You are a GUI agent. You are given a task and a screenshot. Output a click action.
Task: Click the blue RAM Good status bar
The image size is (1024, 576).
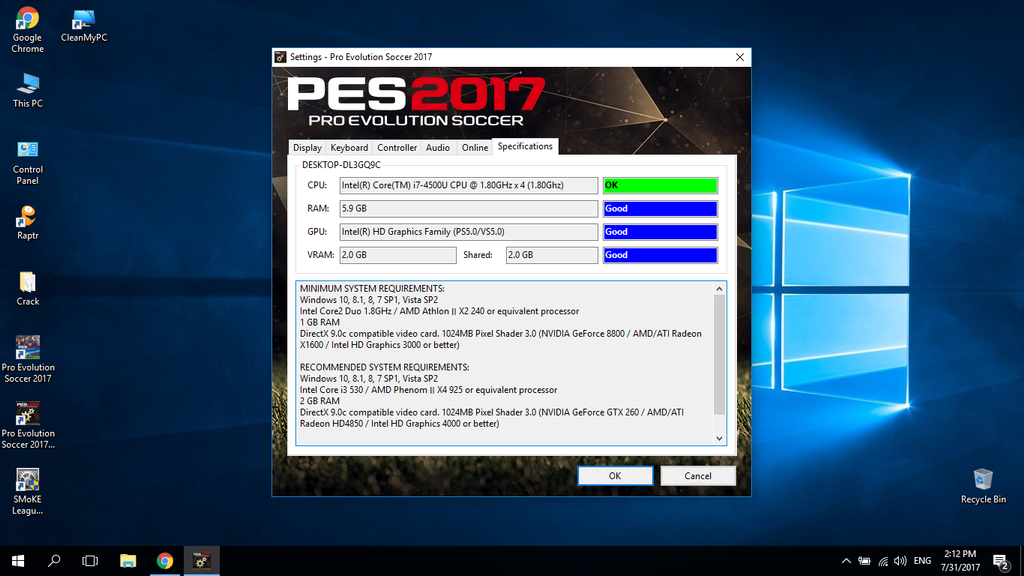(x=660, y=209)
